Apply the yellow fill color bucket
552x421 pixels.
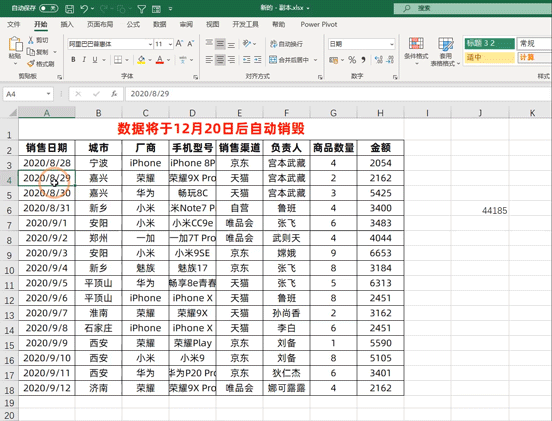(x=142, y=60)
